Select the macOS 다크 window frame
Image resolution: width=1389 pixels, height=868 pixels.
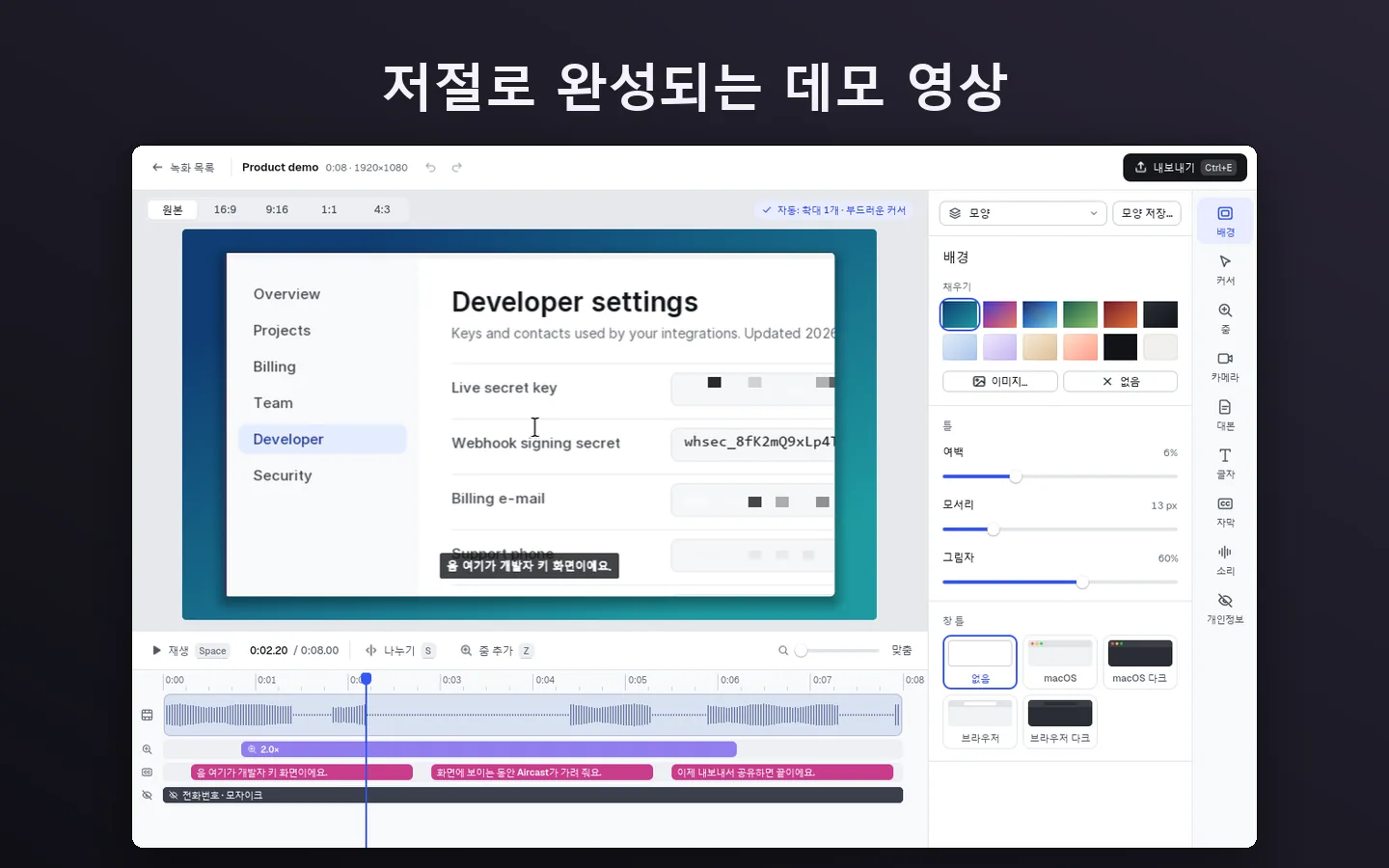(1140, 662)
